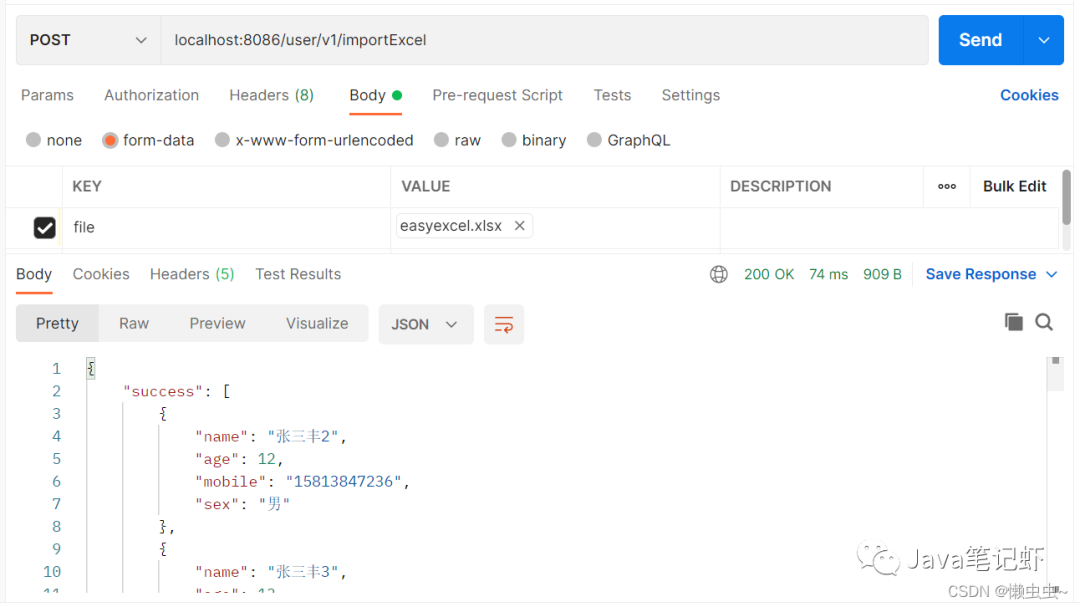The height and width of the screenshot is (607, 1080).
Task: Open the Pre-request Script tab
Action: pos(497,96)
